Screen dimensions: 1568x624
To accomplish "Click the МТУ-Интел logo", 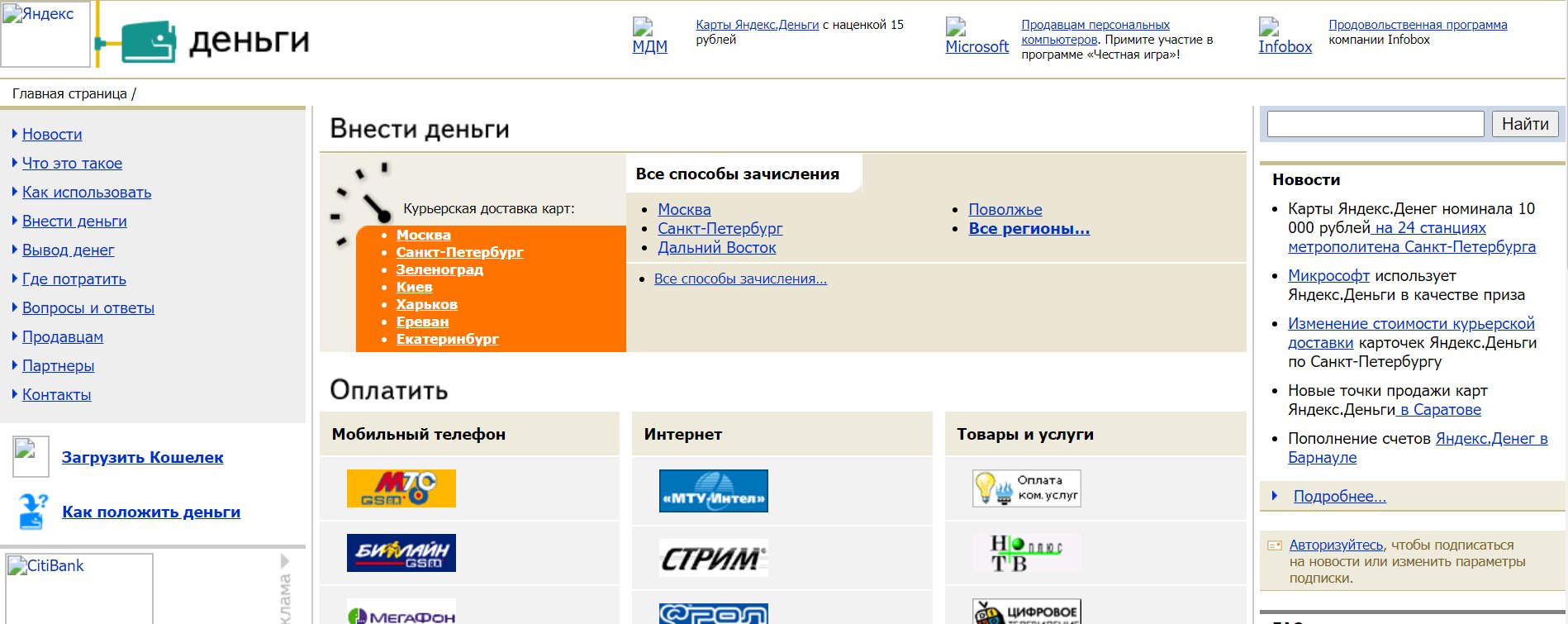I will pyautogui.click(x=714, y=491).
